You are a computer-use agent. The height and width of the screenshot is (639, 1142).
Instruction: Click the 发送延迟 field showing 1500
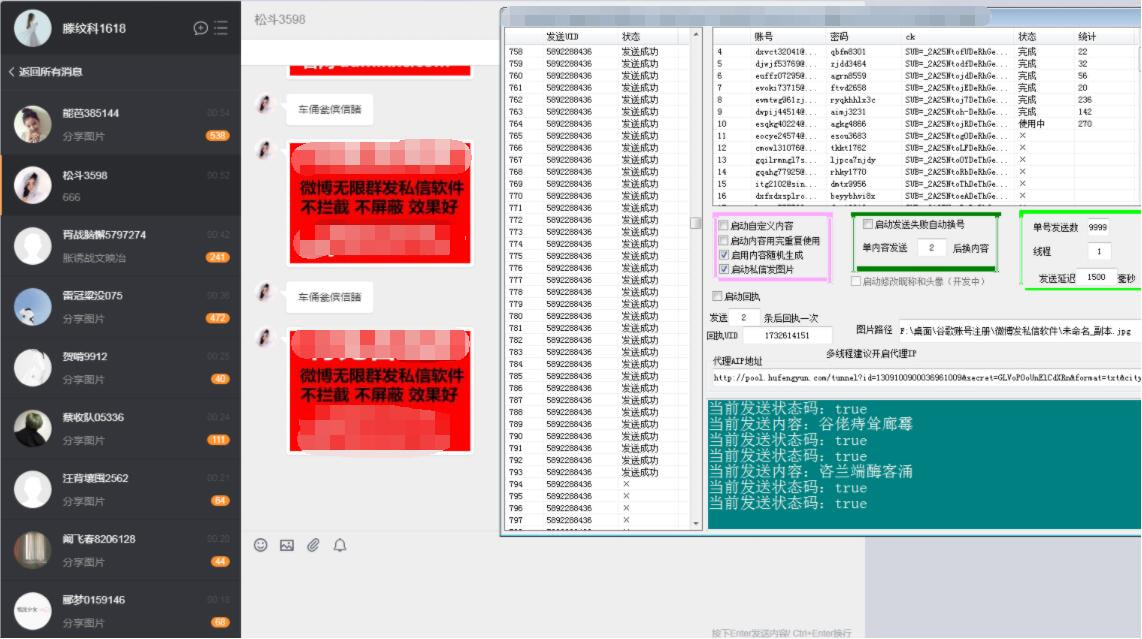[x=1096, y=278]
